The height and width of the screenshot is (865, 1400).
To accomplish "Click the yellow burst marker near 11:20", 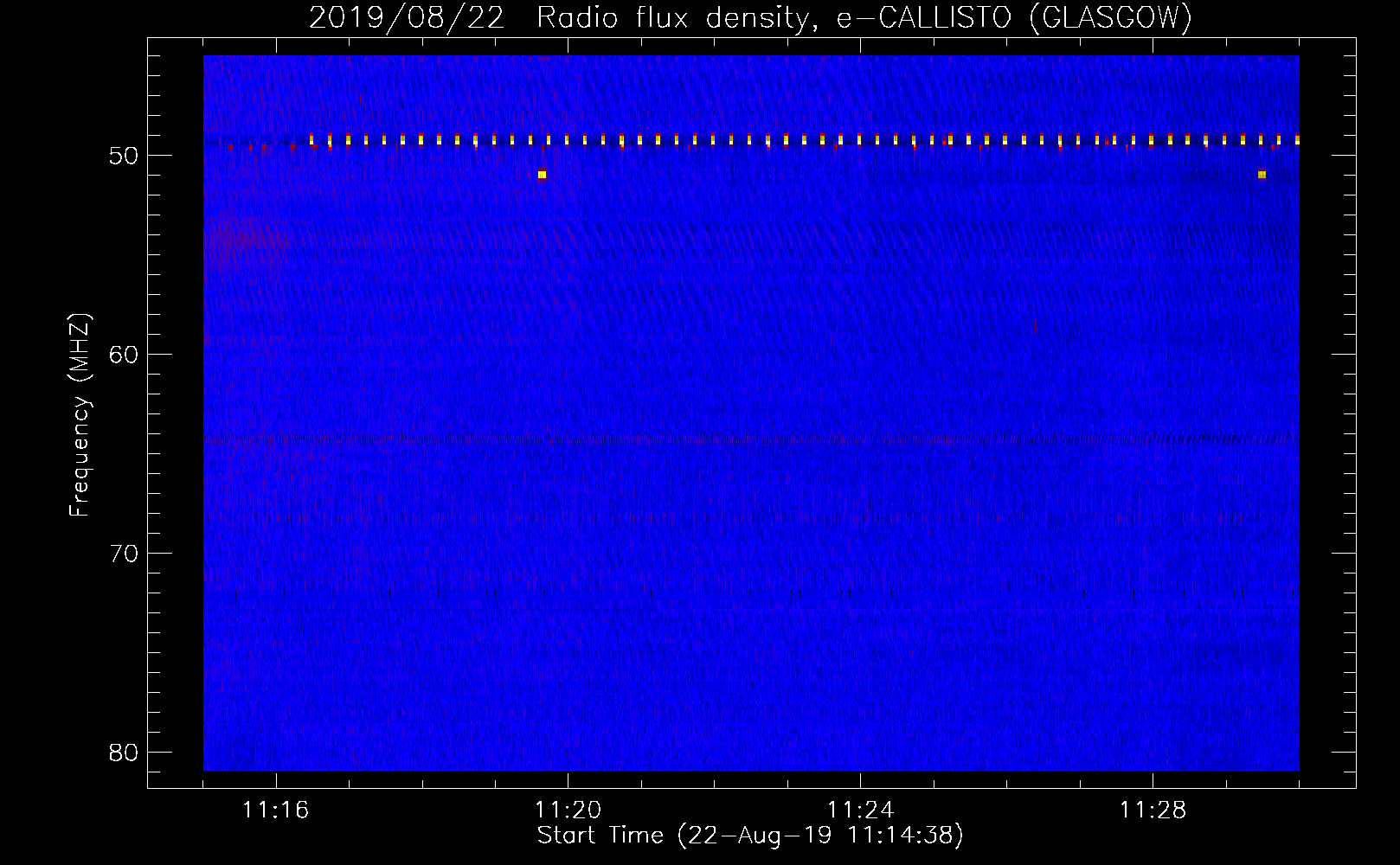I will pyautogui.click(x=542, y=175).
